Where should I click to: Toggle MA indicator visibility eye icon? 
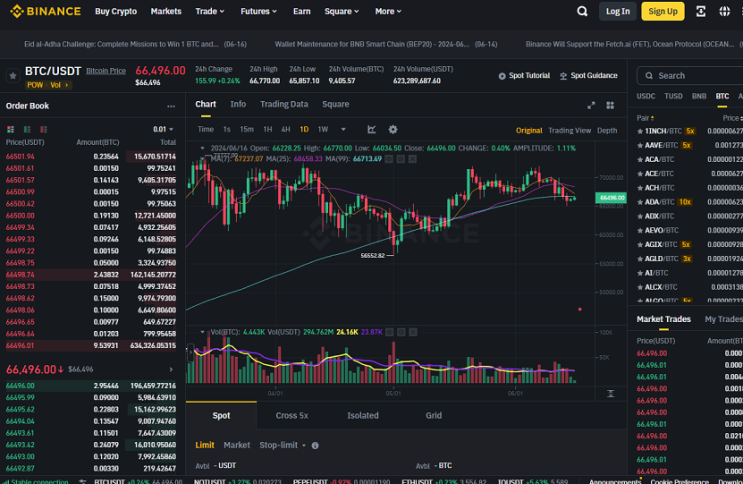389,159
